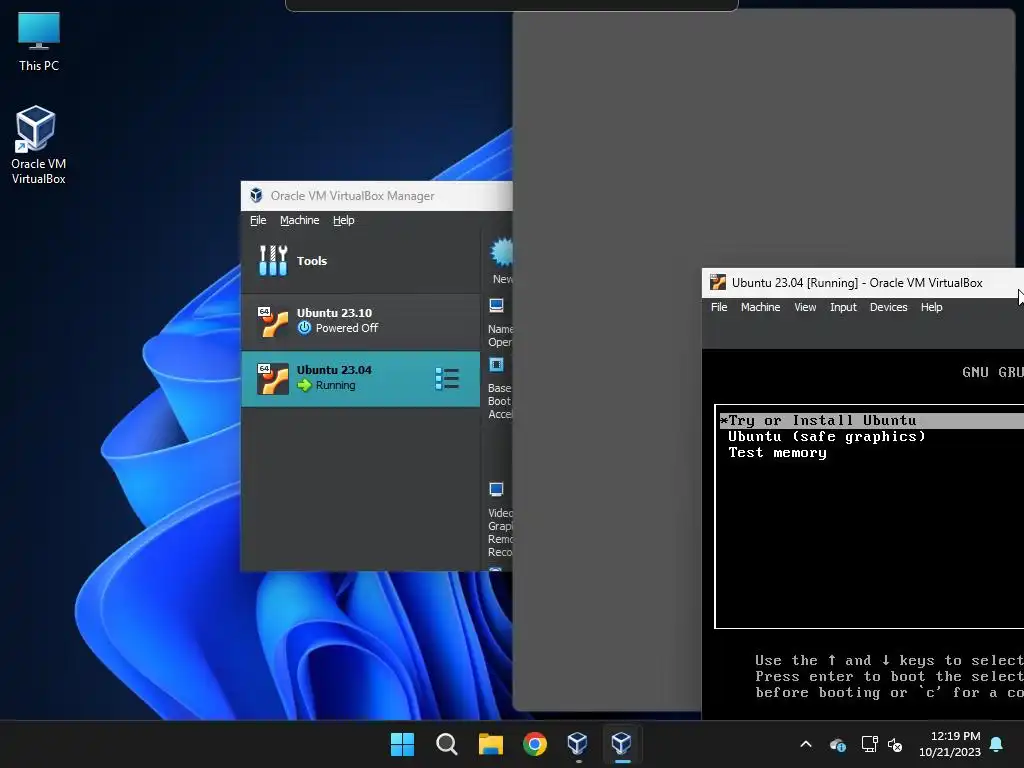Click the Ubuntu VM window title icon
Viewport: 1024px width, 768px height.
point(718,282)
